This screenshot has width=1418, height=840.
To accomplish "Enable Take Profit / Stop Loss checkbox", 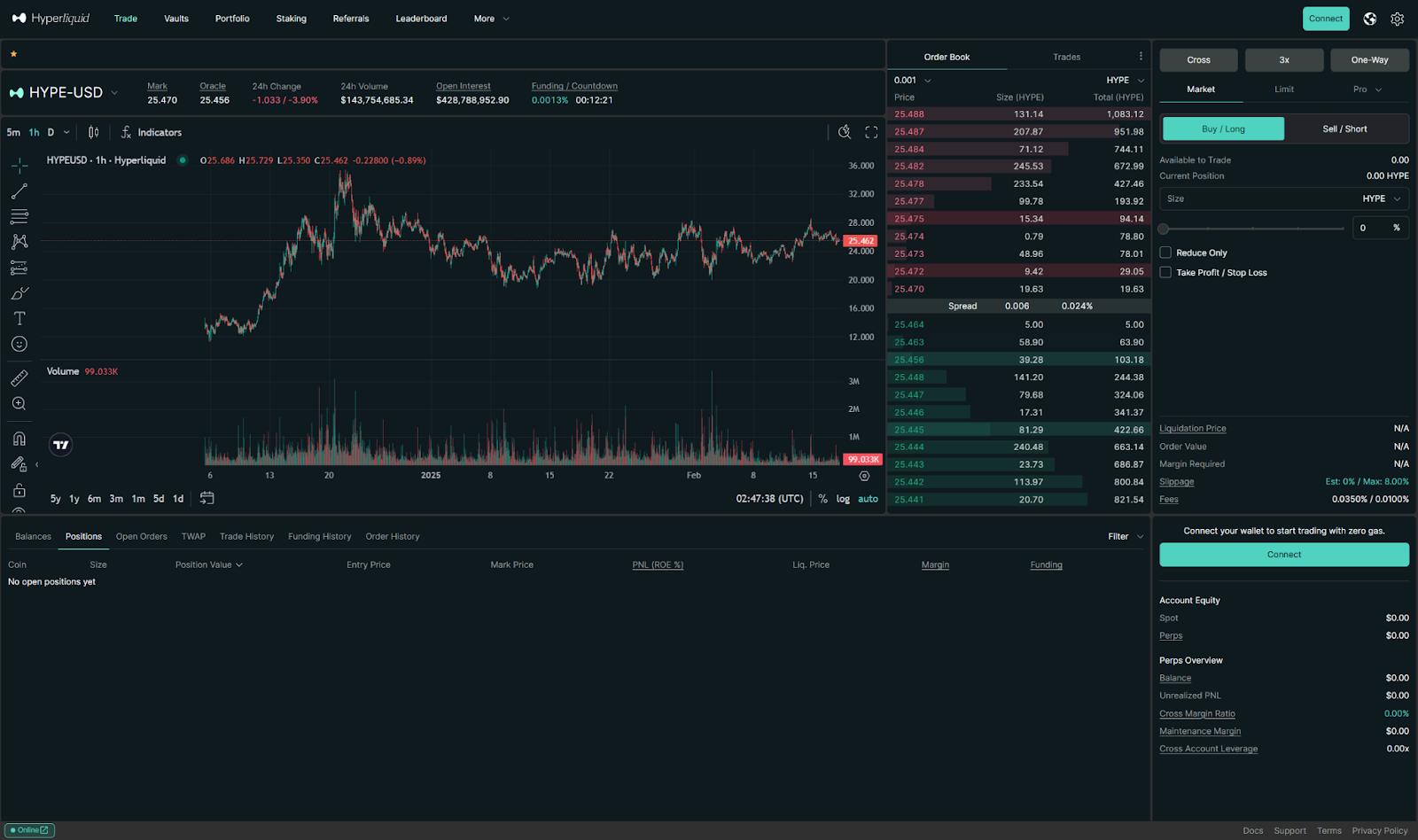I will (1165, 272).
